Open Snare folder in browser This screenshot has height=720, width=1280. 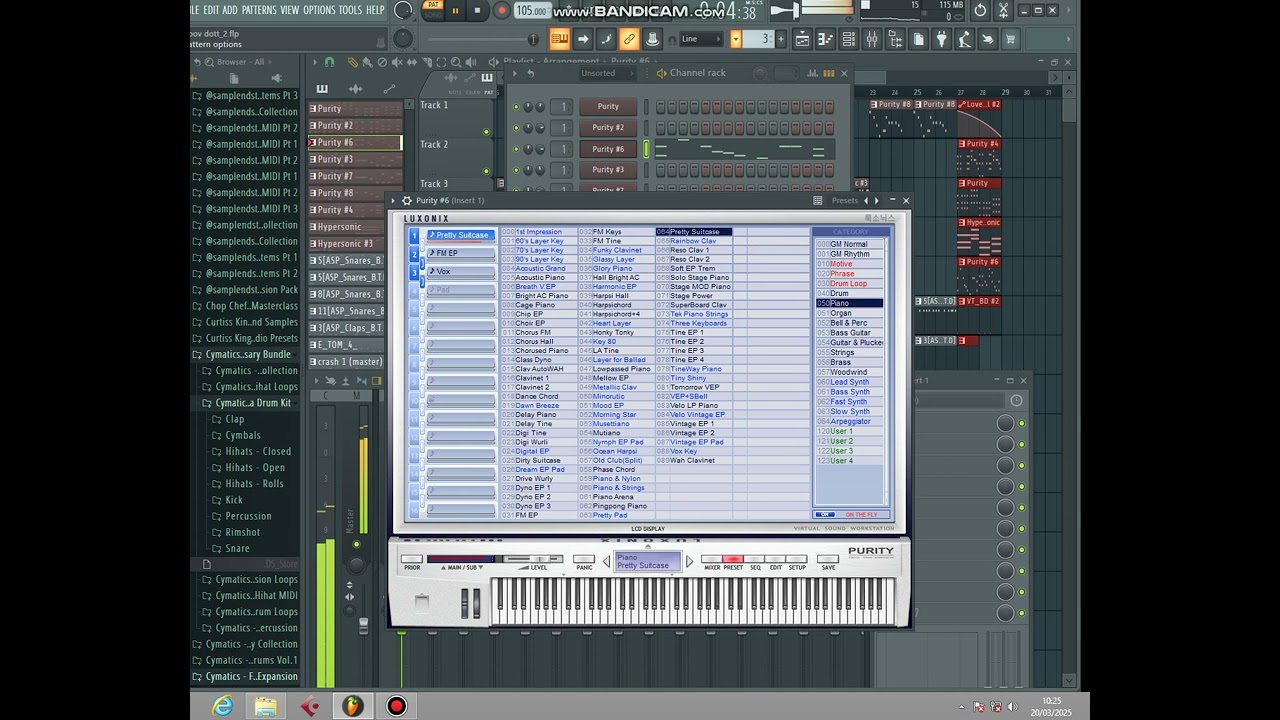point(237,548)
